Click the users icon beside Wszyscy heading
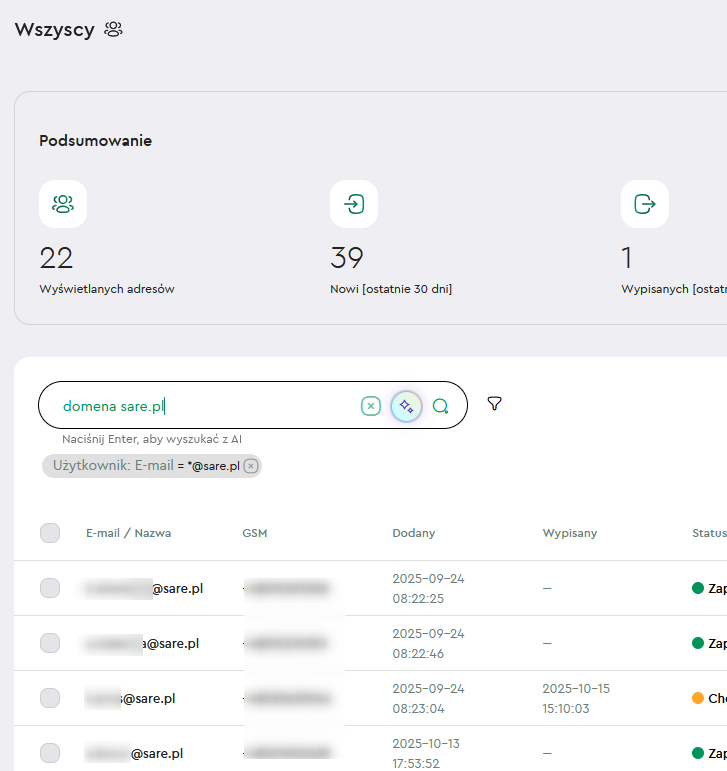The height and width of the screenshot is (771, 727). click(113, 30)
